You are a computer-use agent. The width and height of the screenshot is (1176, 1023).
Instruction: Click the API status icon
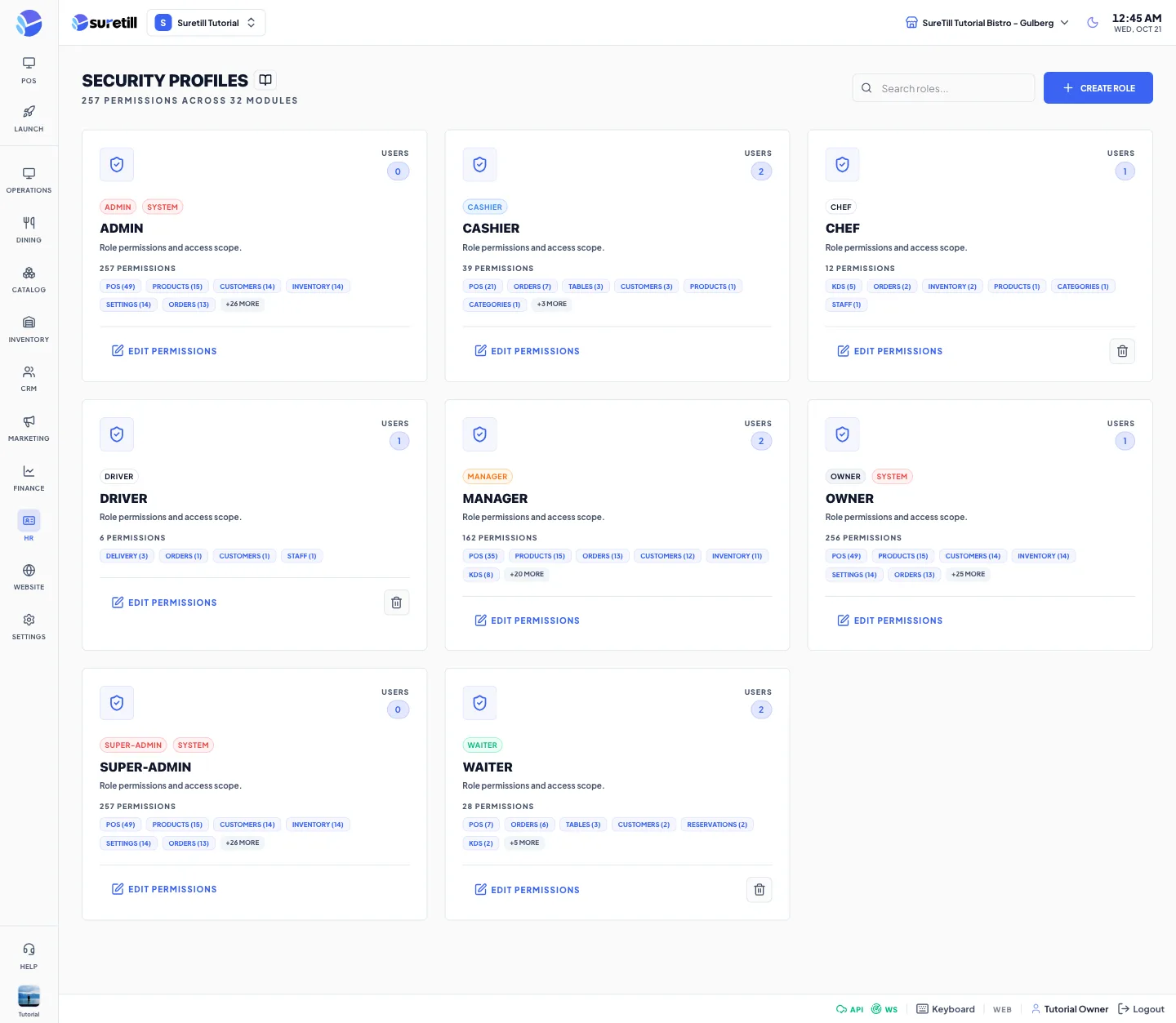849,1009
